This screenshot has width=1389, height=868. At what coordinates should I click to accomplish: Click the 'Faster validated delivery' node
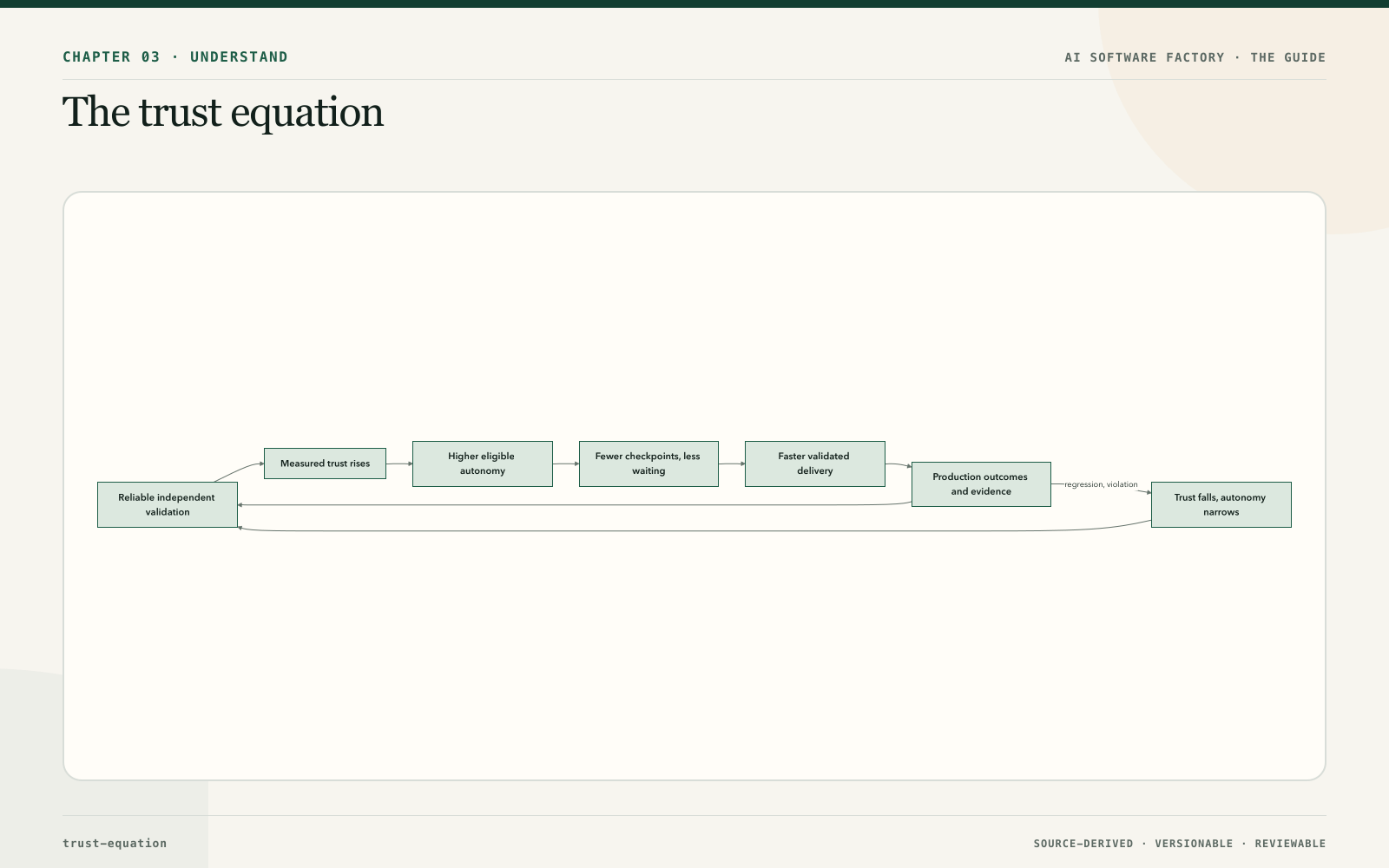815,464
